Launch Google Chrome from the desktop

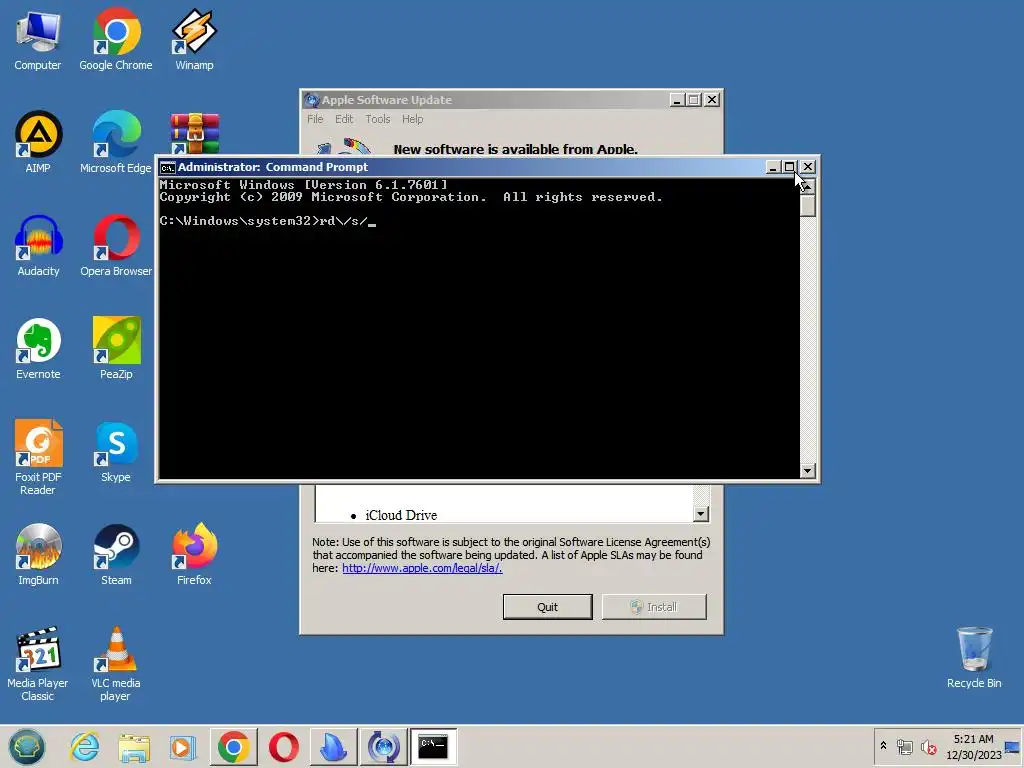[x=116, y=40]
